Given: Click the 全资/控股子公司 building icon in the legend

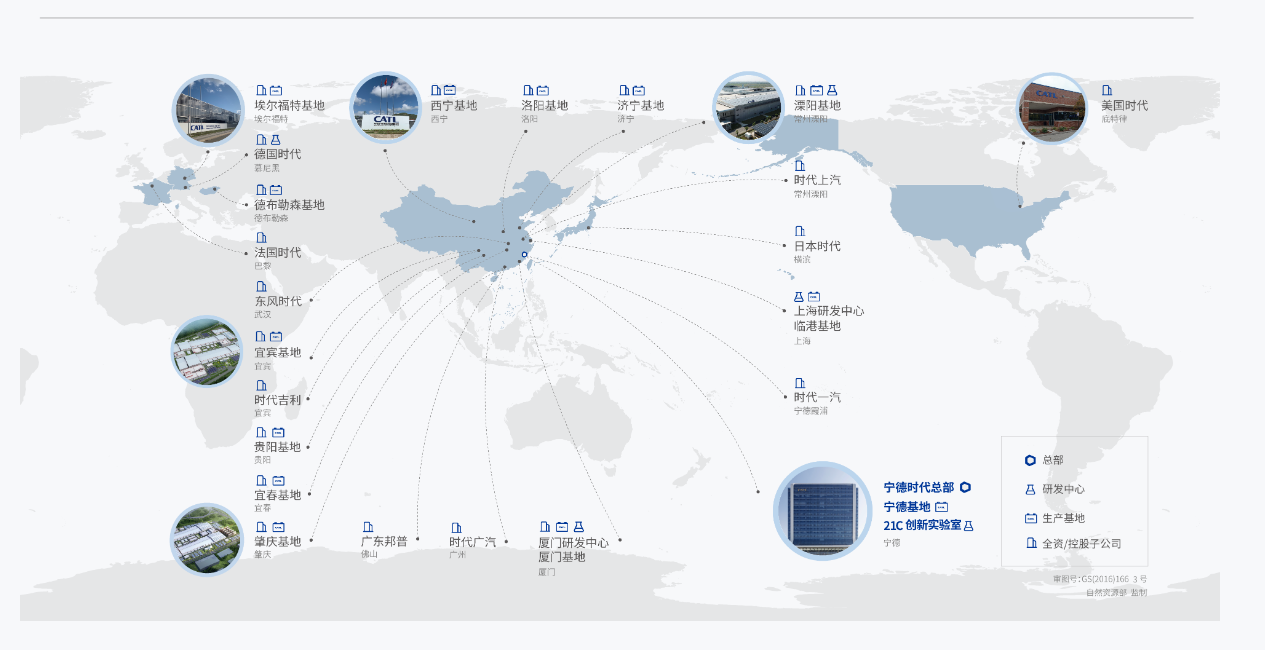Looking at the screenshot, I should pyautogui.click(x=1031, y=543).
